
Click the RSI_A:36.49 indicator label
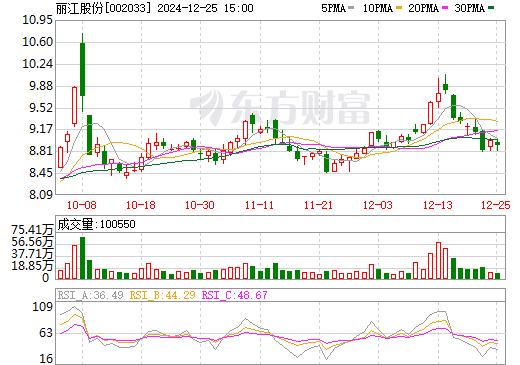coord(90,295)
